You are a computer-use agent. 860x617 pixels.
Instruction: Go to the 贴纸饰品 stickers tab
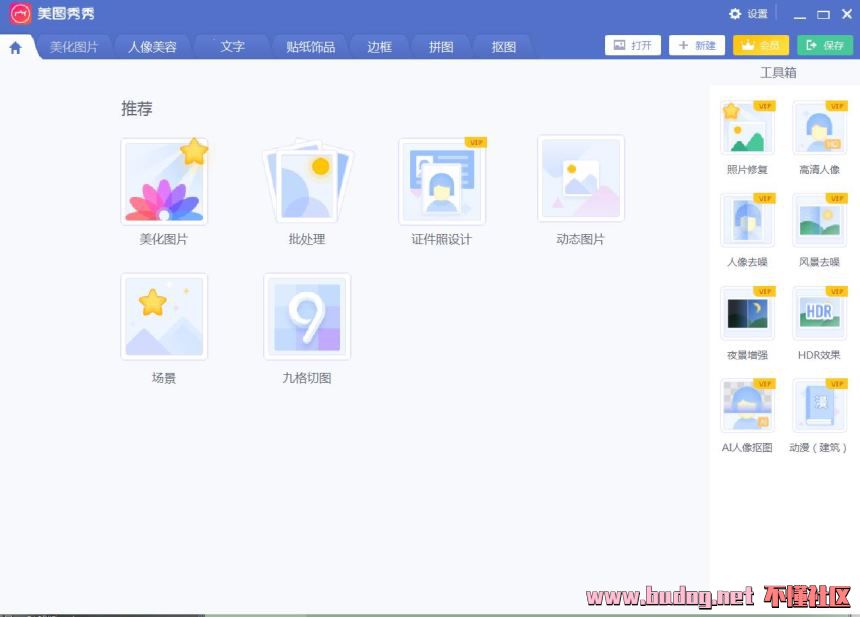pos(310,47)
